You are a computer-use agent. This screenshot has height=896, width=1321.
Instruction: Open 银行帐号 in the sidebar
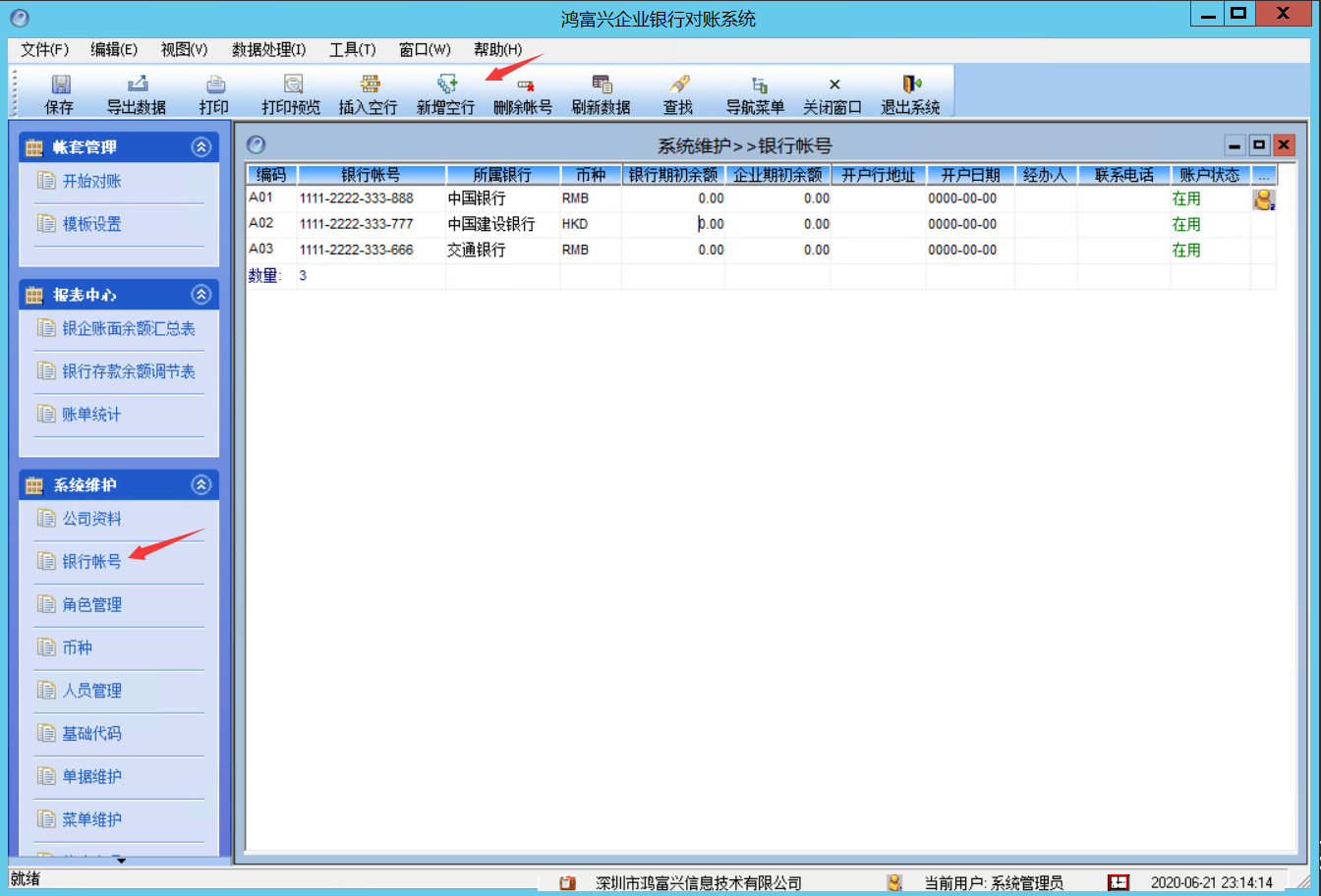pos(92,562)
